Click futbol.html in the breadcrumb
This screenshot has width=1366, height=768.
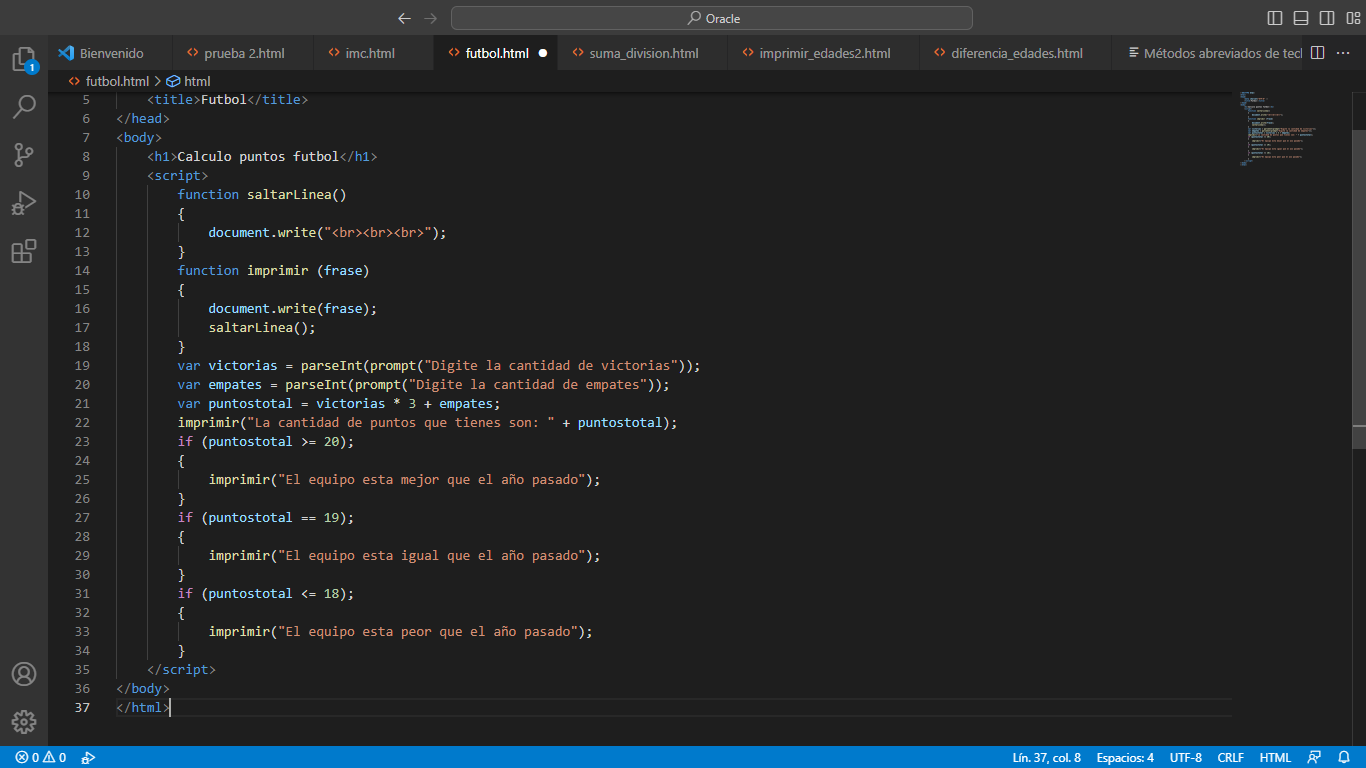point(117,81)
